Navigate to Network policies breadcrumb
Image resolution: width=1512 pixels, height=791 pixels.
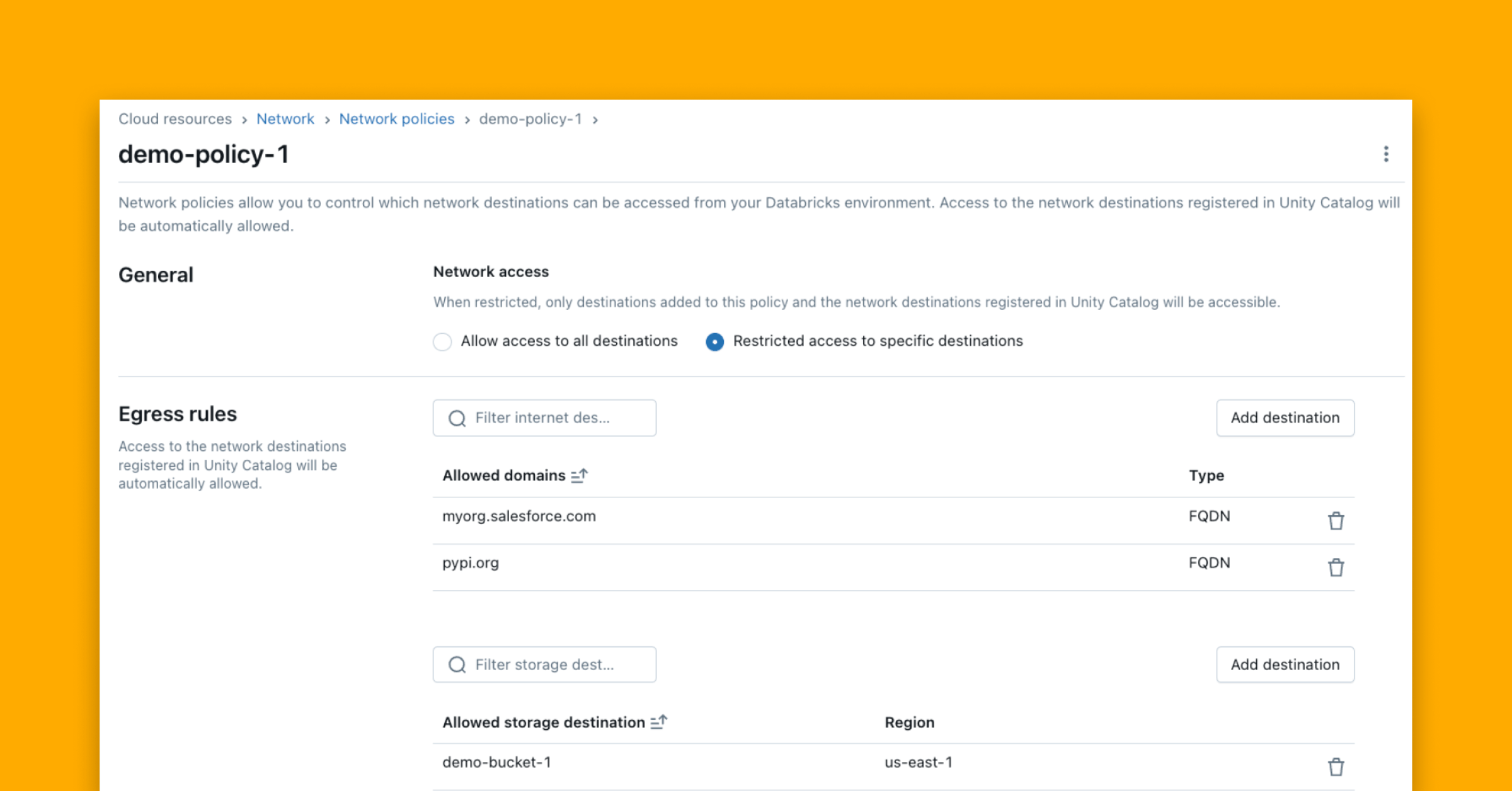[396, 119]
